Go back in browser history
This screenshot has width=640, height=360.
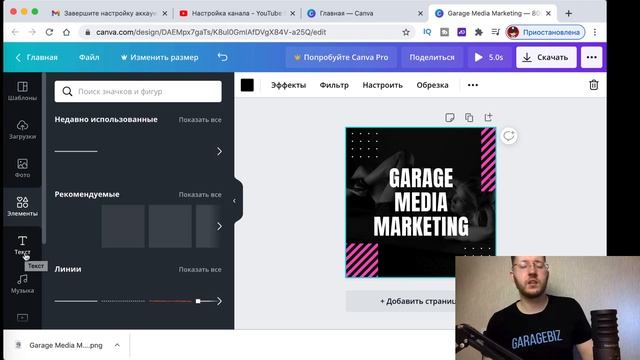[15, 32]
